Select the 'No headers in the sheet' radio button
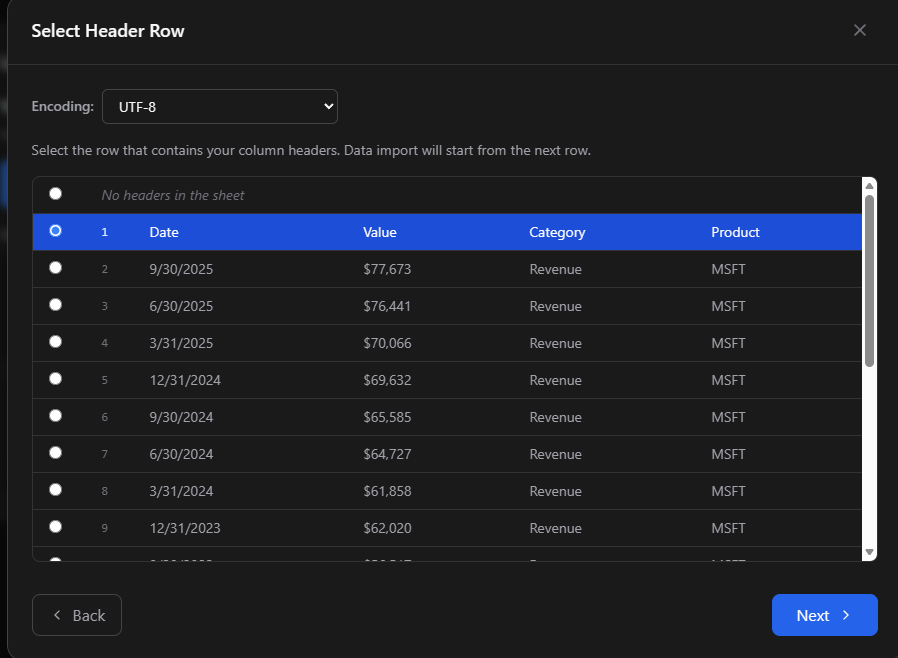This screenshot has width=898, height=658. click(x=55, y=194)
